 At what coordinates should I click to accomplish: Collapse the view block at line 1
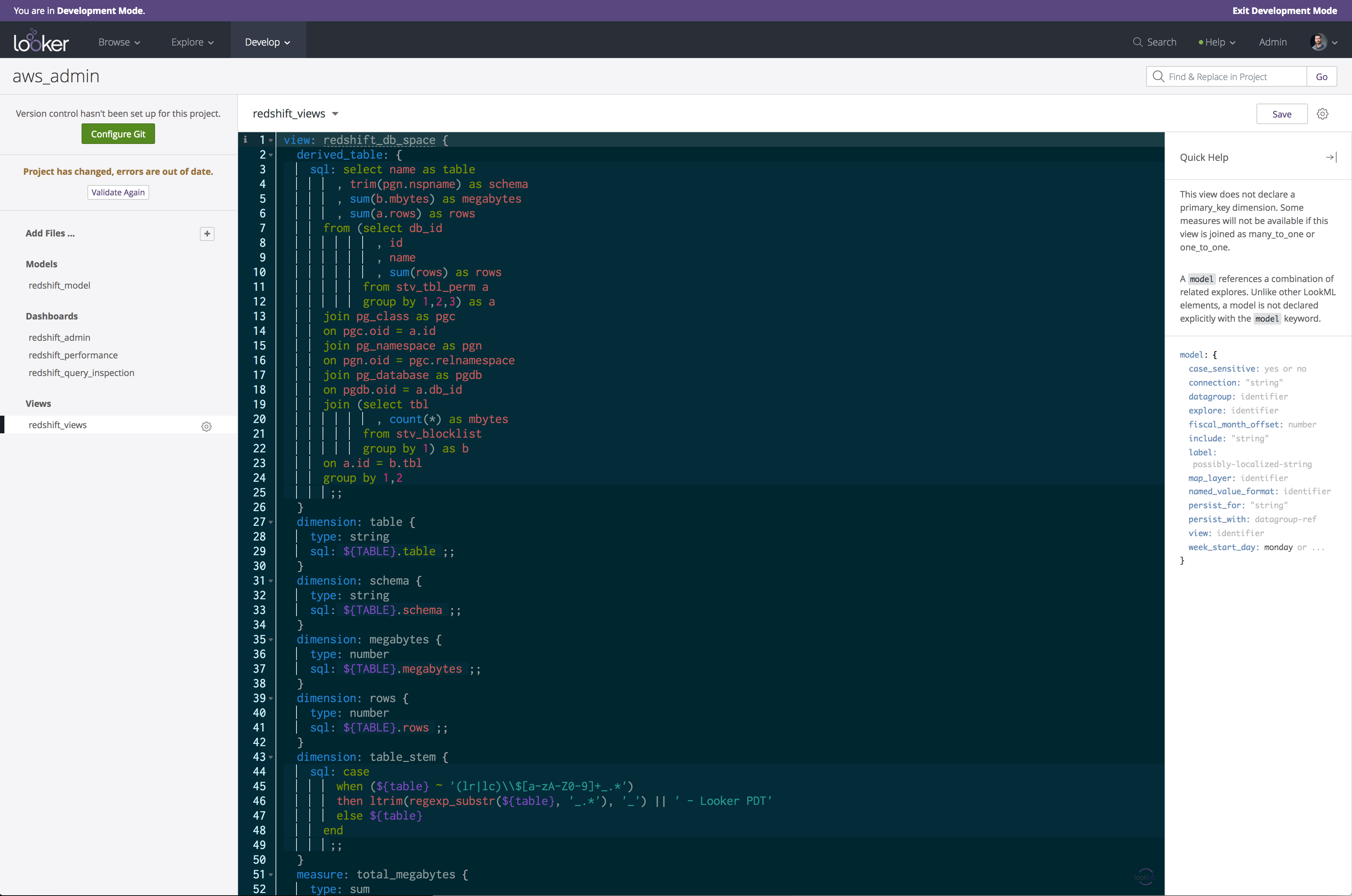tap(271, 140)
